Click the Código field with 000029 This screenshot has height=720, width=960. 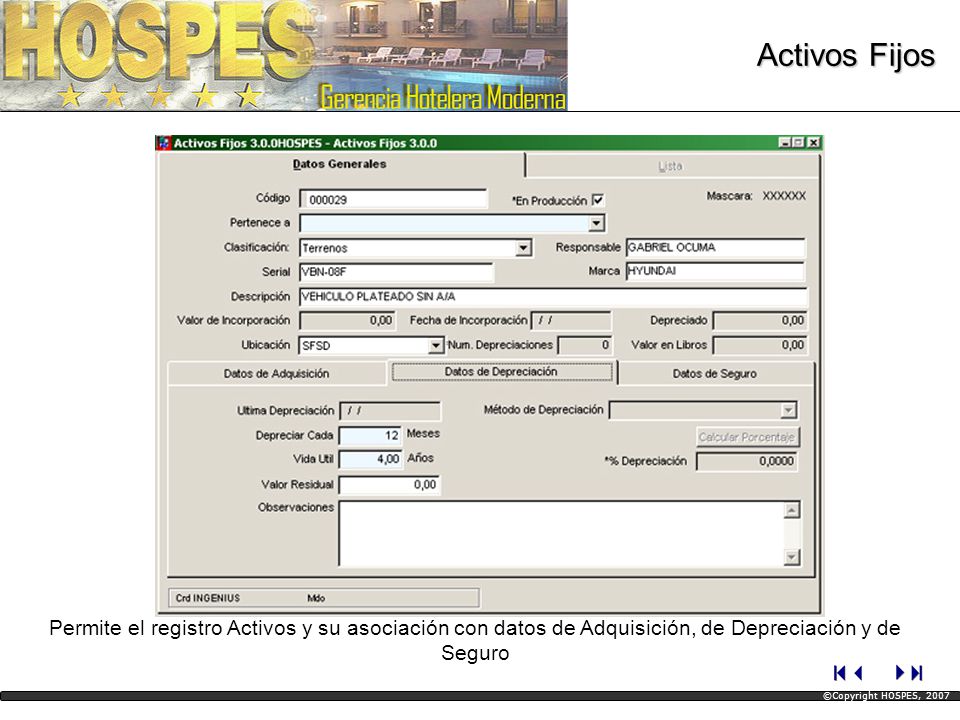click(x=393, y=200)
